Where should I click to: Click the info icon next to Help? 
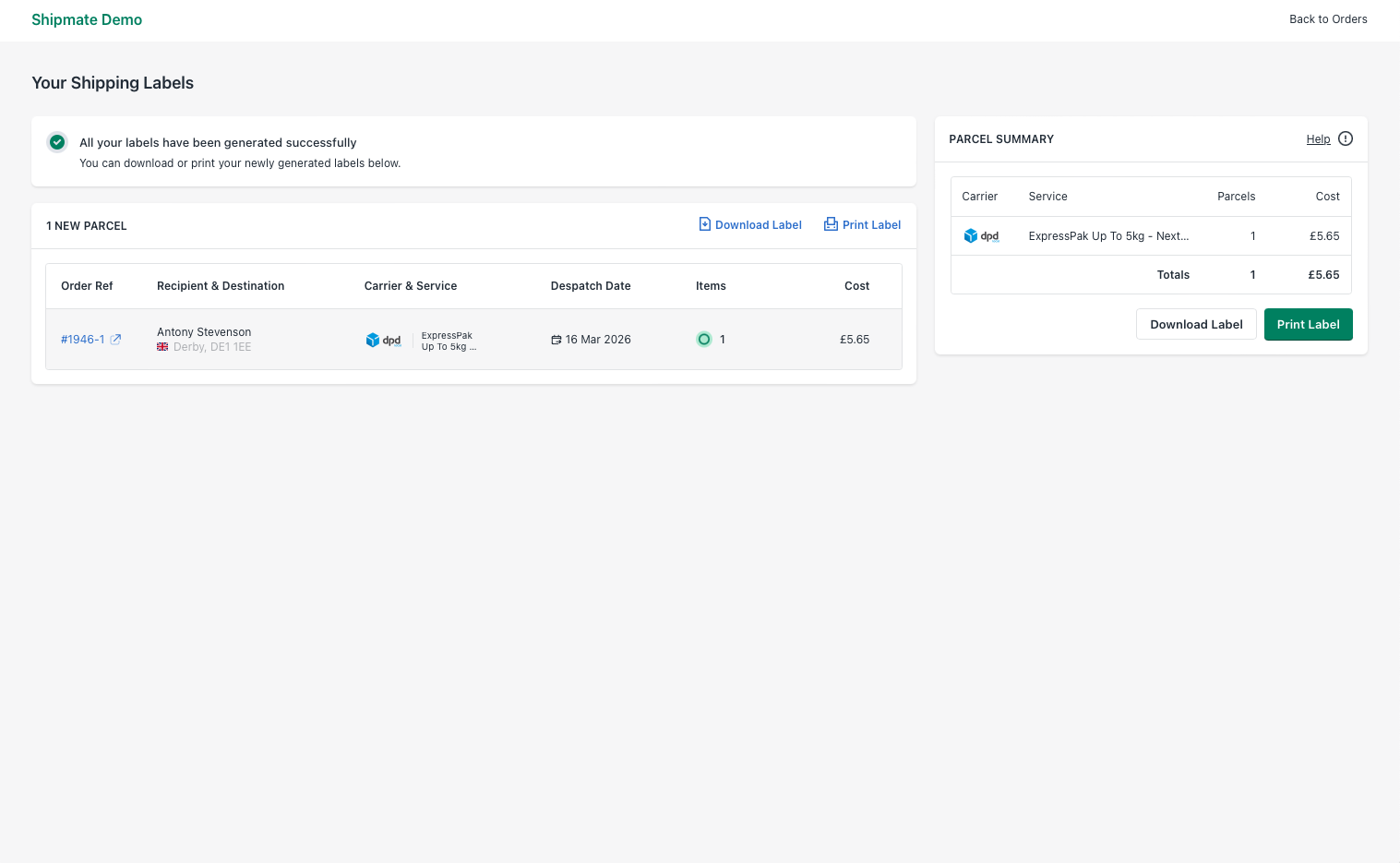click(1345, 138)
